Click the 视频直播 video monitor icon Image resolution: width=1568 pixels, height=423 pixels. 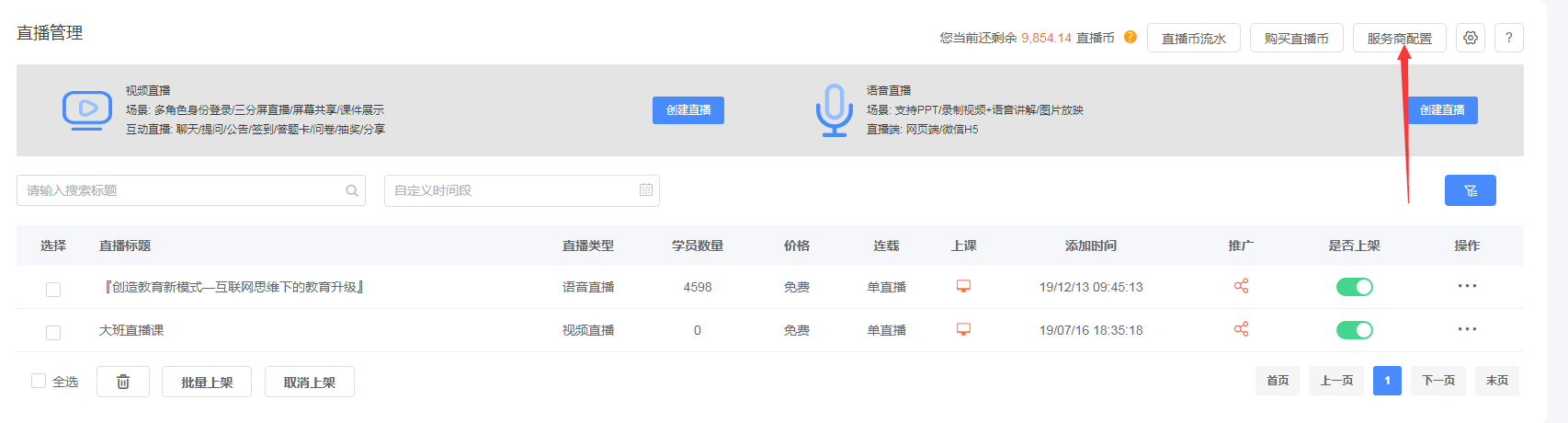tap(87, 110)
